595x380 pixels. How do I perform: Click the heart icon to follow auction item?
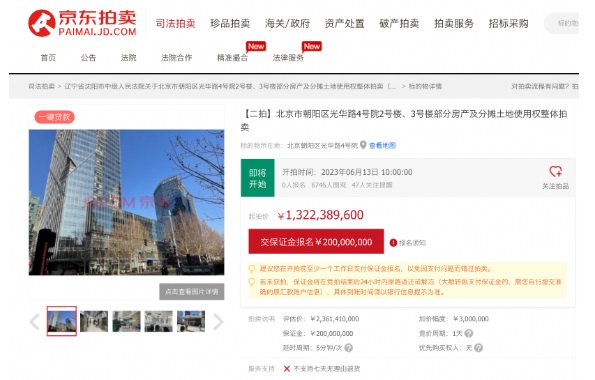(556, 172)
